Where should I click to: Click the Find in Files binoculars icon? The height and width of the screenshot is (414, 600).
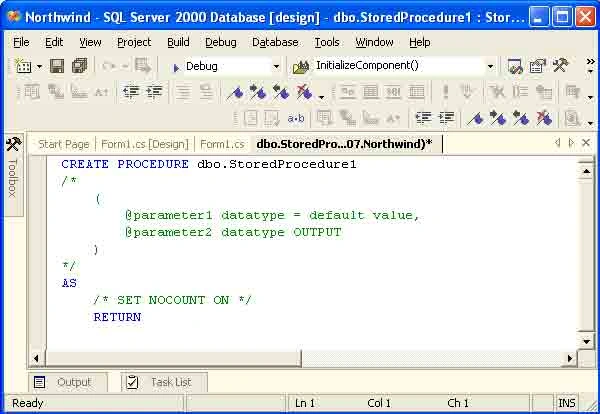(301, 67)
